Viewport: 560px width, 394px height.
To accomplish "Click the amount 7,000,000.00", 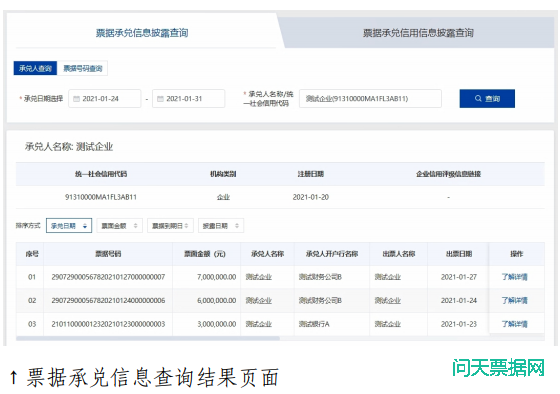I will (x=216, y=277).
